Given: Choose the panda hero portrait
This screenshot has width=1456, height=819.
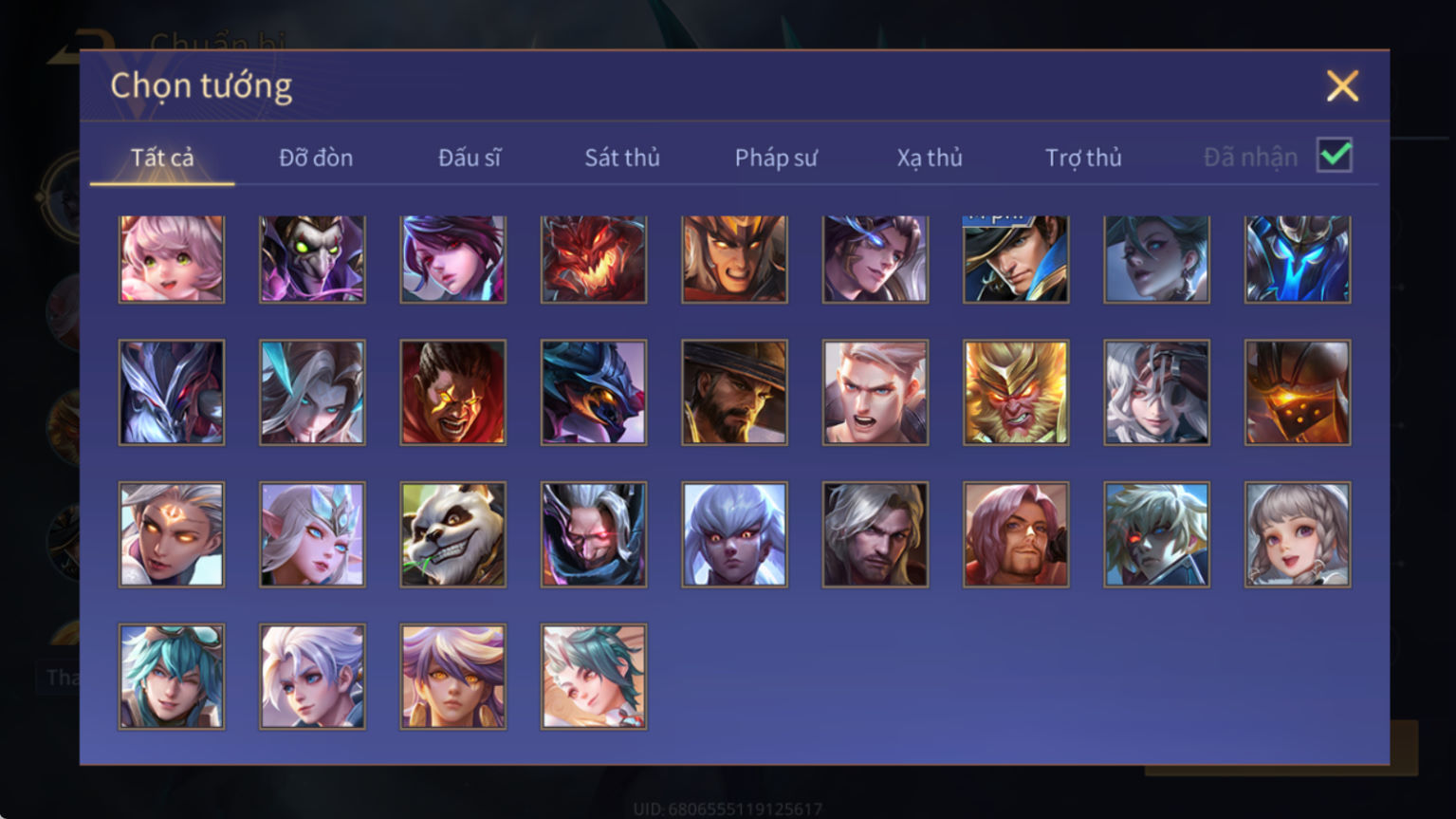Looking at the screenshot, I should point(452,534).
